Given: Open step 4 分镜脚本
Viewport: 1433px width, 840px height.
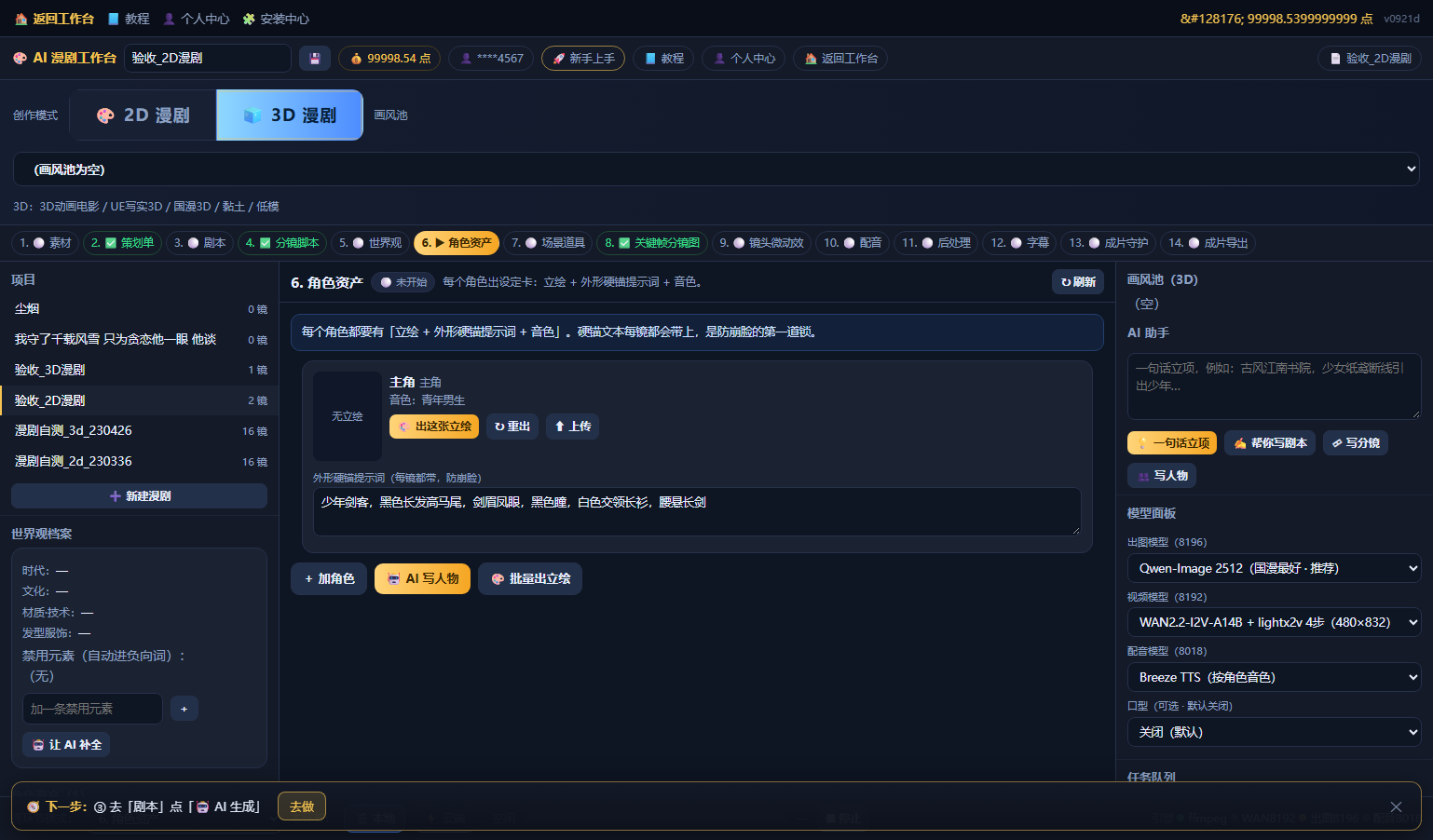Looking at the screenshot, I should tap(282, 243).
